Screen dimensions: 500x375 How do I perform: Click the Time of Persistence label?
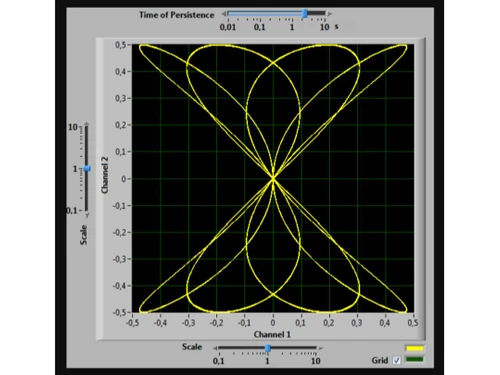[x=176, y=15]
